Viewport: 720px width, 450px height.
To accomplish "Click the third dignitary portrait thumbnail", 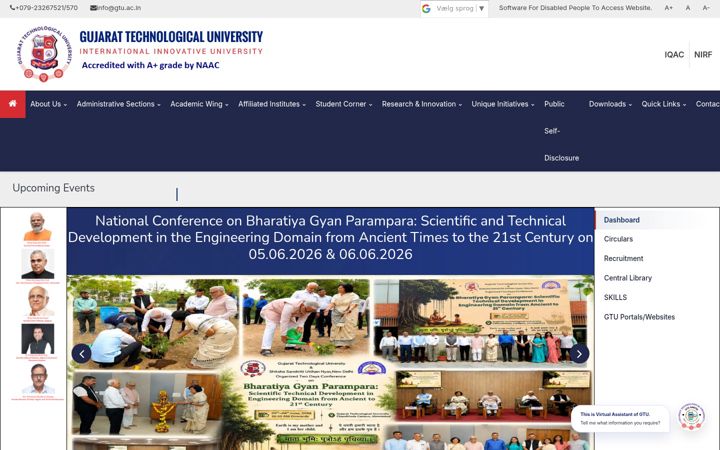I will (x=38, y=301).
